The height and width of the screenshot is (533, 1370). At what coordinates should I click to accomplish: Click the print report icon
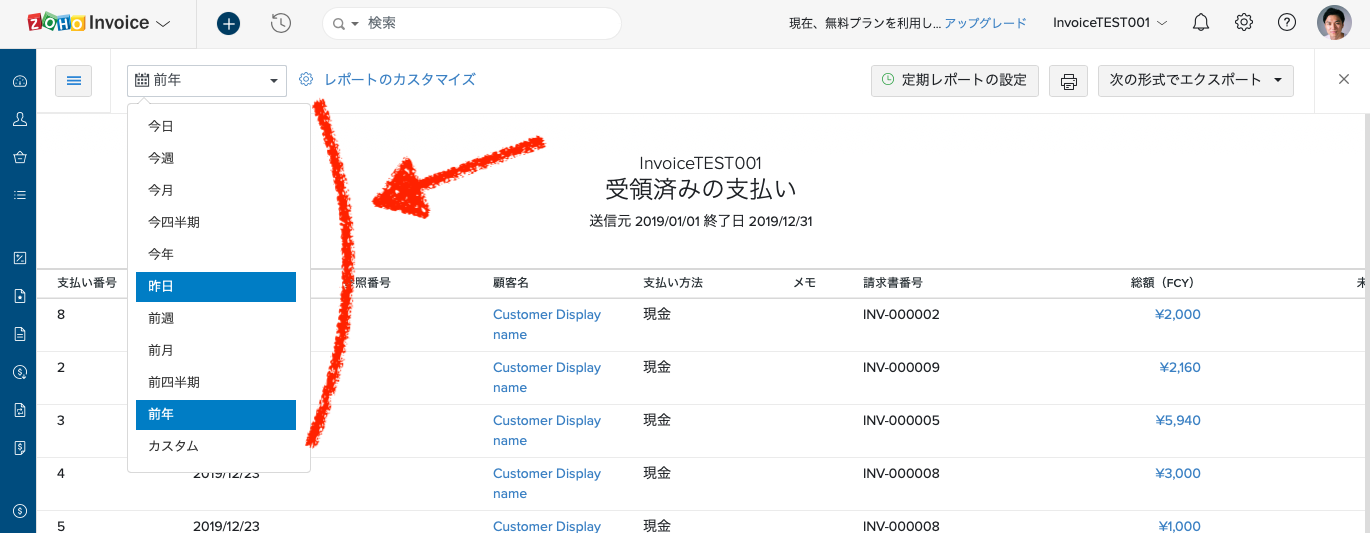[x=1068, y=81]
